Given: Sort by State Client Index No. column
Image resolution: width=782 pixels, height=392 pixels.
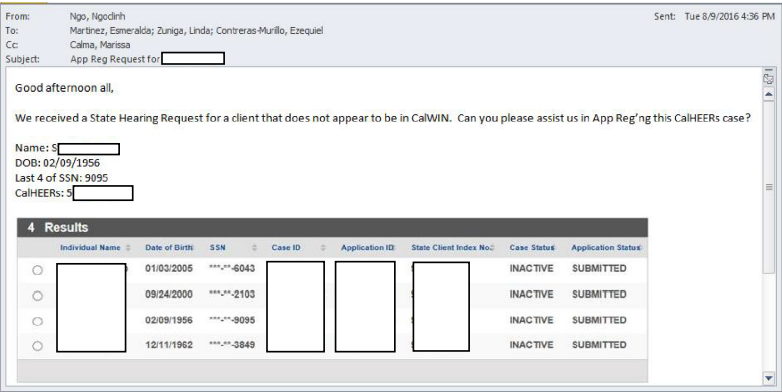Looking at the screenshot, I should point(452,247).
